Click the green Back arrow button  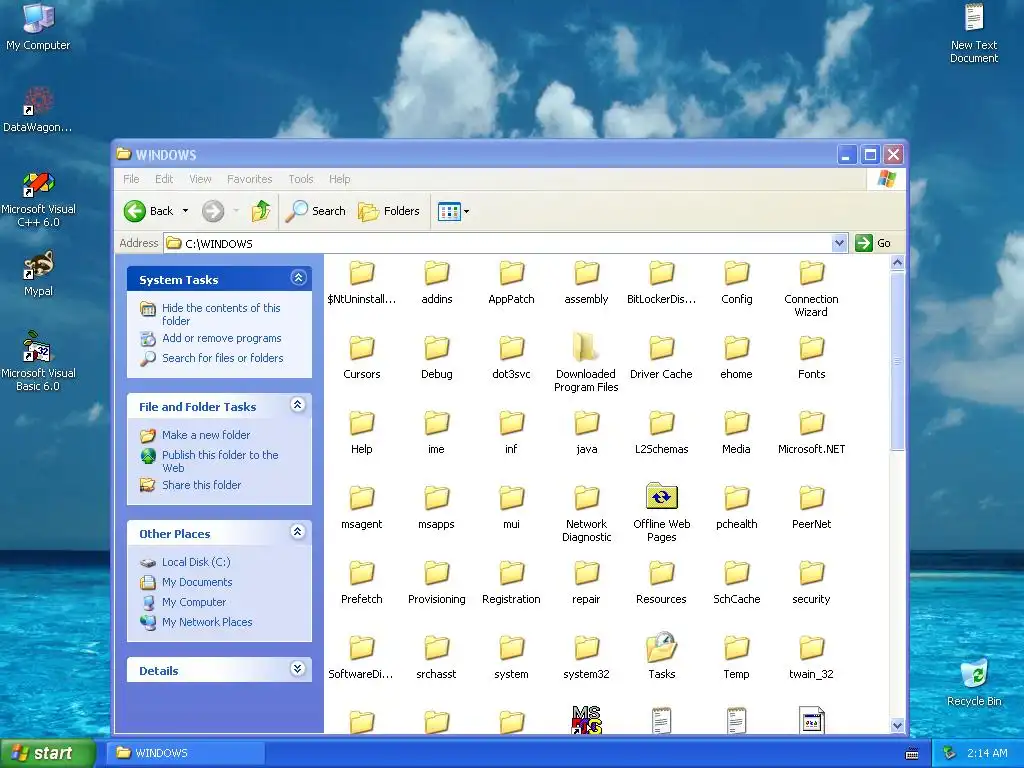[x=135, y=211]
